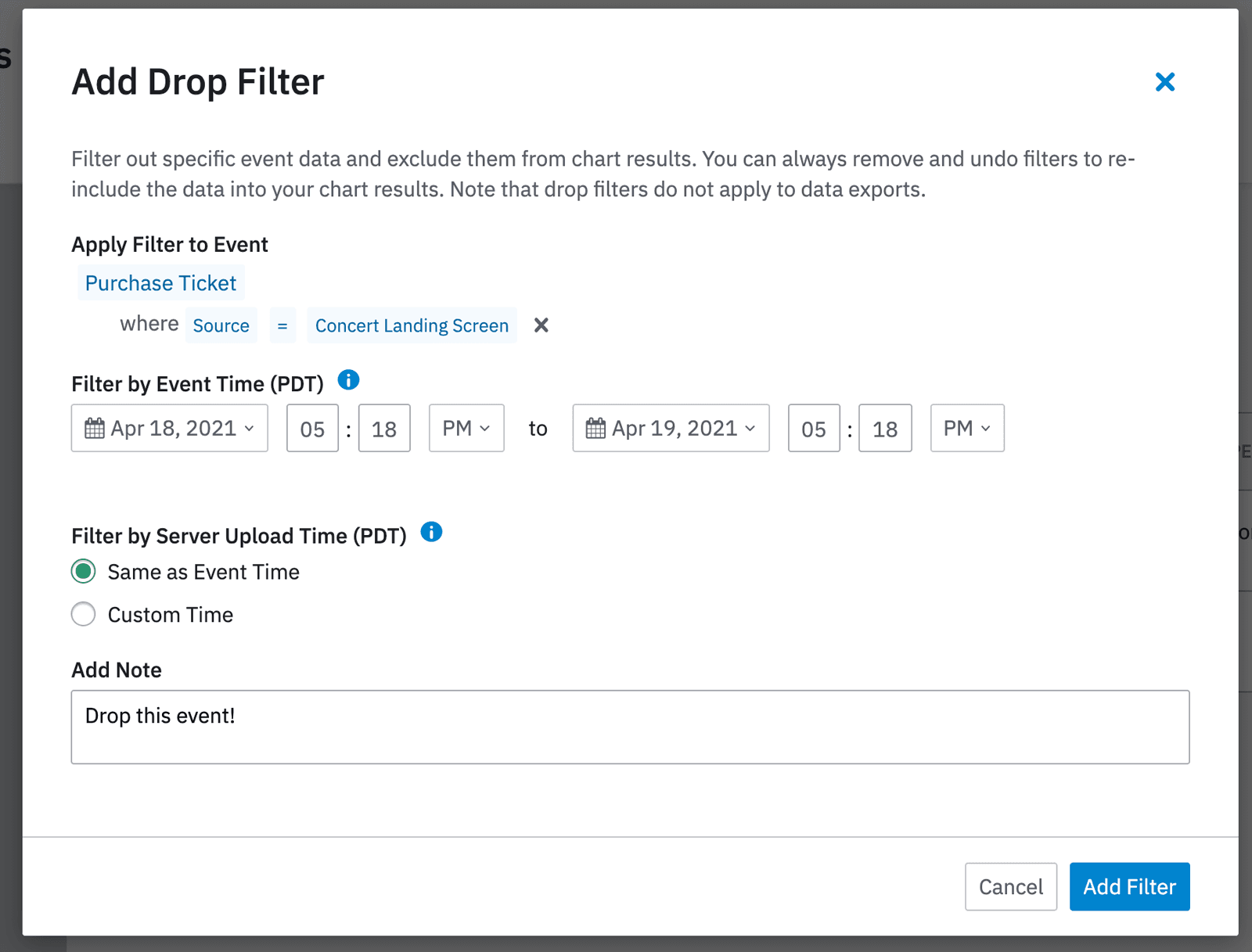Change the Source property selector

(x=221, y=325)
